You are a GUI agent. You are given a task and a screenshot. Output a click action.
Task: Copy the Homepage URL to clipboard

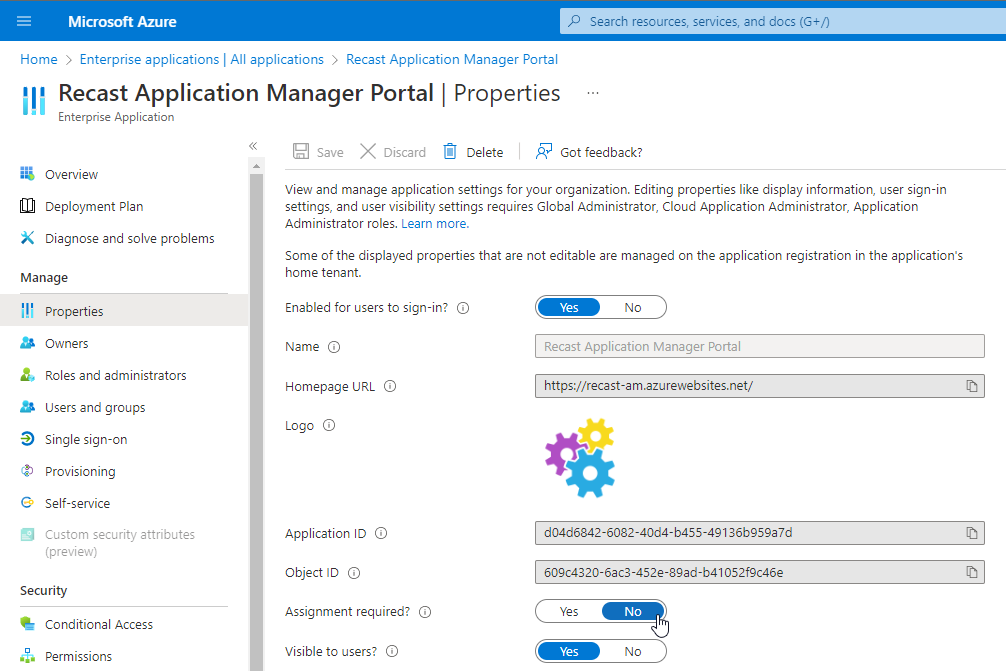(x=972, y=386)
